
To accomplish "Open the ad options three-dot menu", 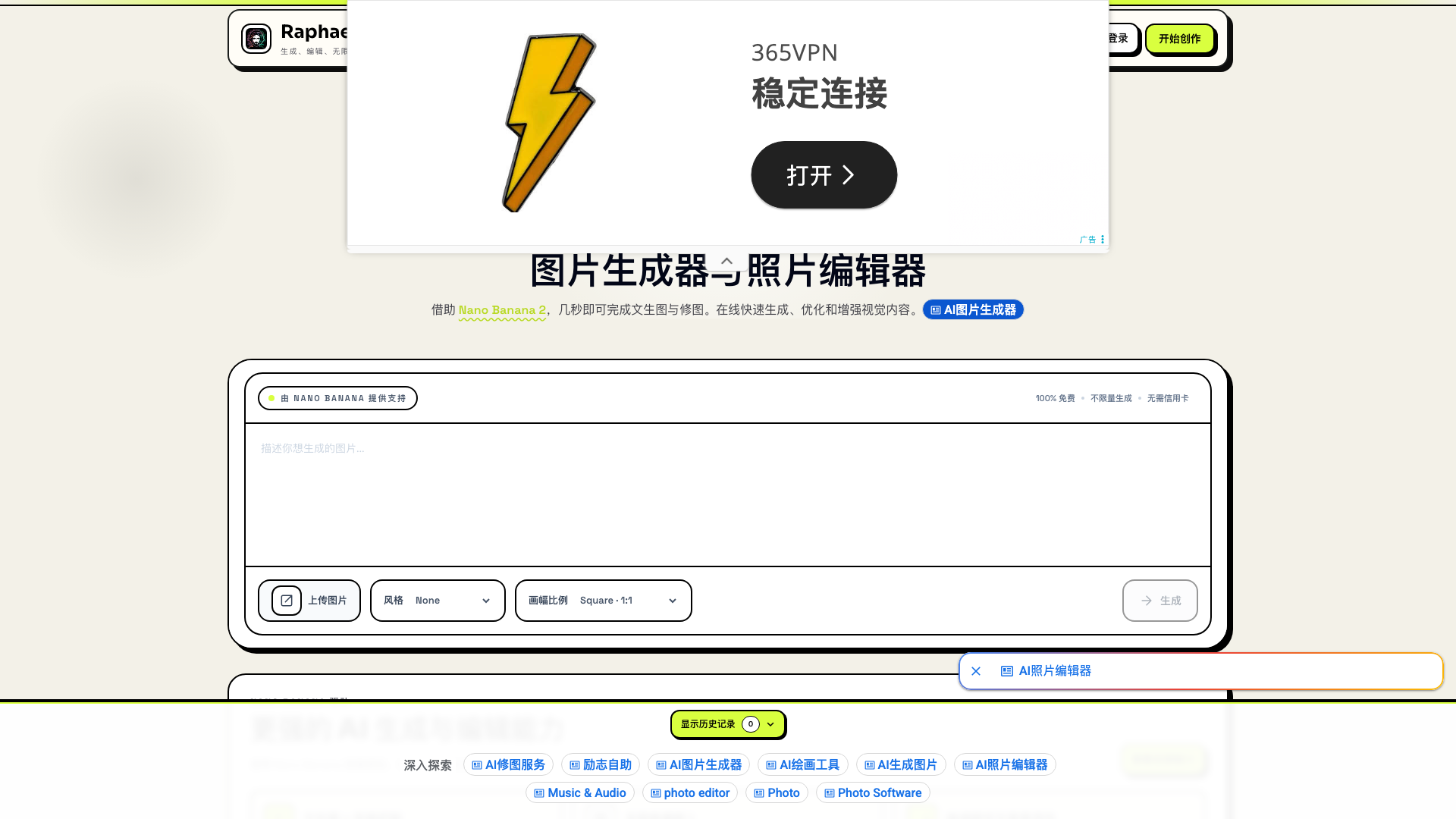I will click(x=1103, y=240).
